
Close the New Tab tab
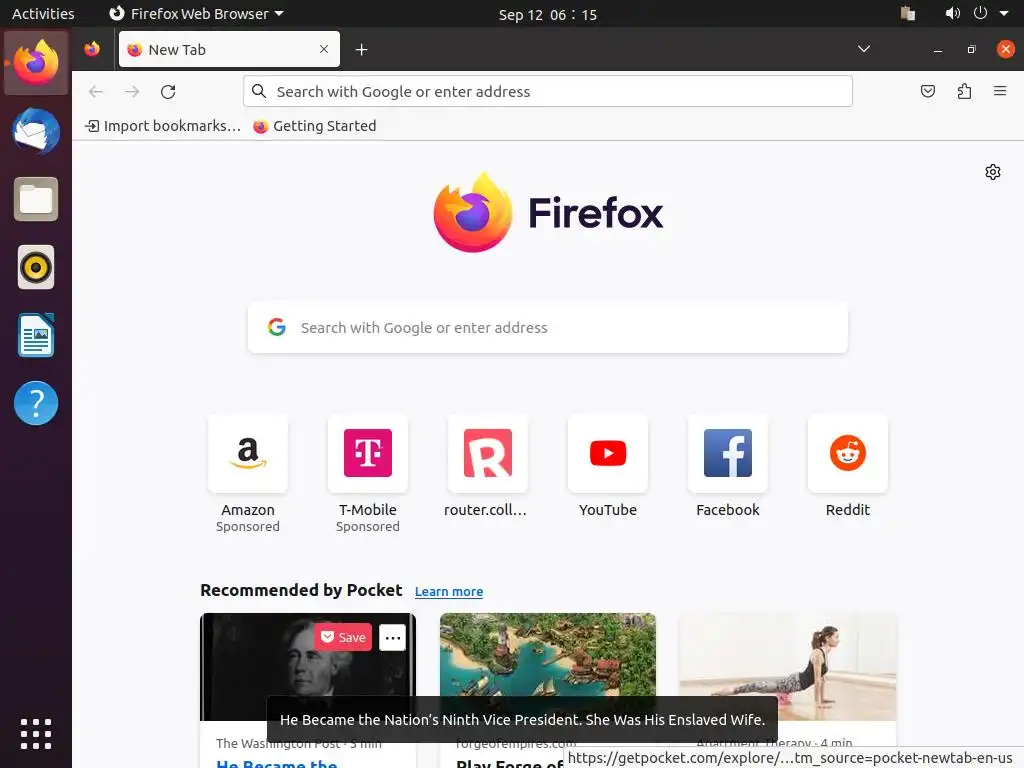pyautogui.click(x=324, y=49)
